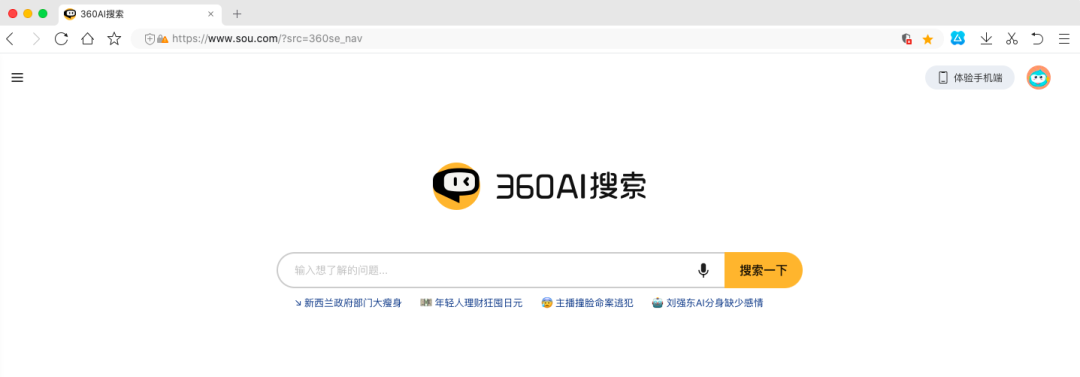Screen dimensions: 1080x377
Task: Open trending link 年轻人理财狂囤日元
Action: [x=472, y=303]
